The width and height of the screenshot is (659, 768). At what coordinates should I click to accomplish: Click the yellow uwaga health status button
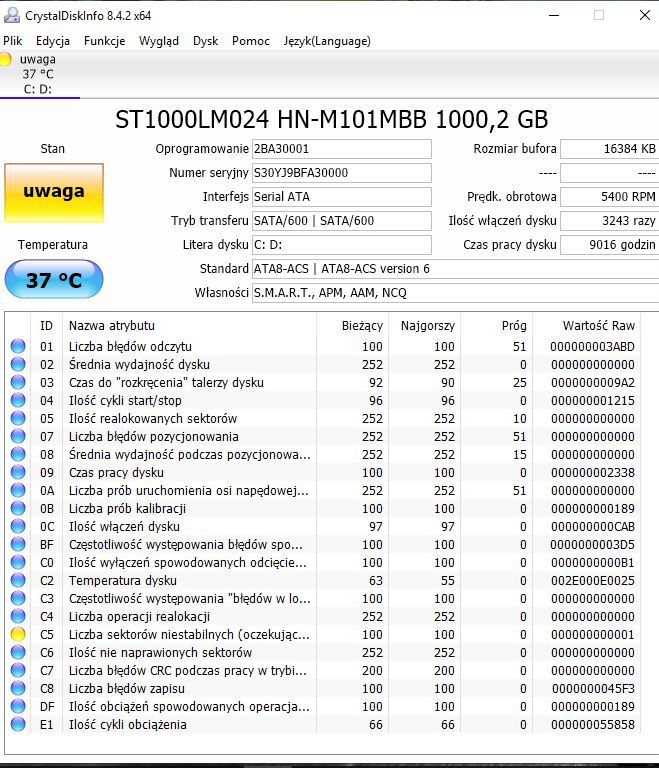pyautogui.click(x=54, y=193)
